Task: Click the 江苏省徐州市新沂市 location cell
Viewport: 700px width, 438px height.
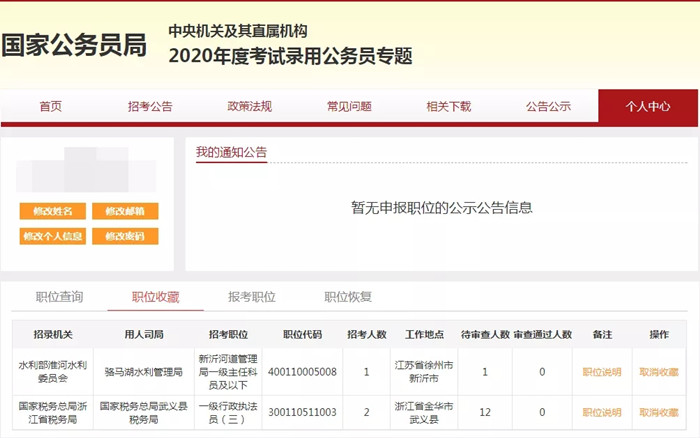Action: point(424,372)
